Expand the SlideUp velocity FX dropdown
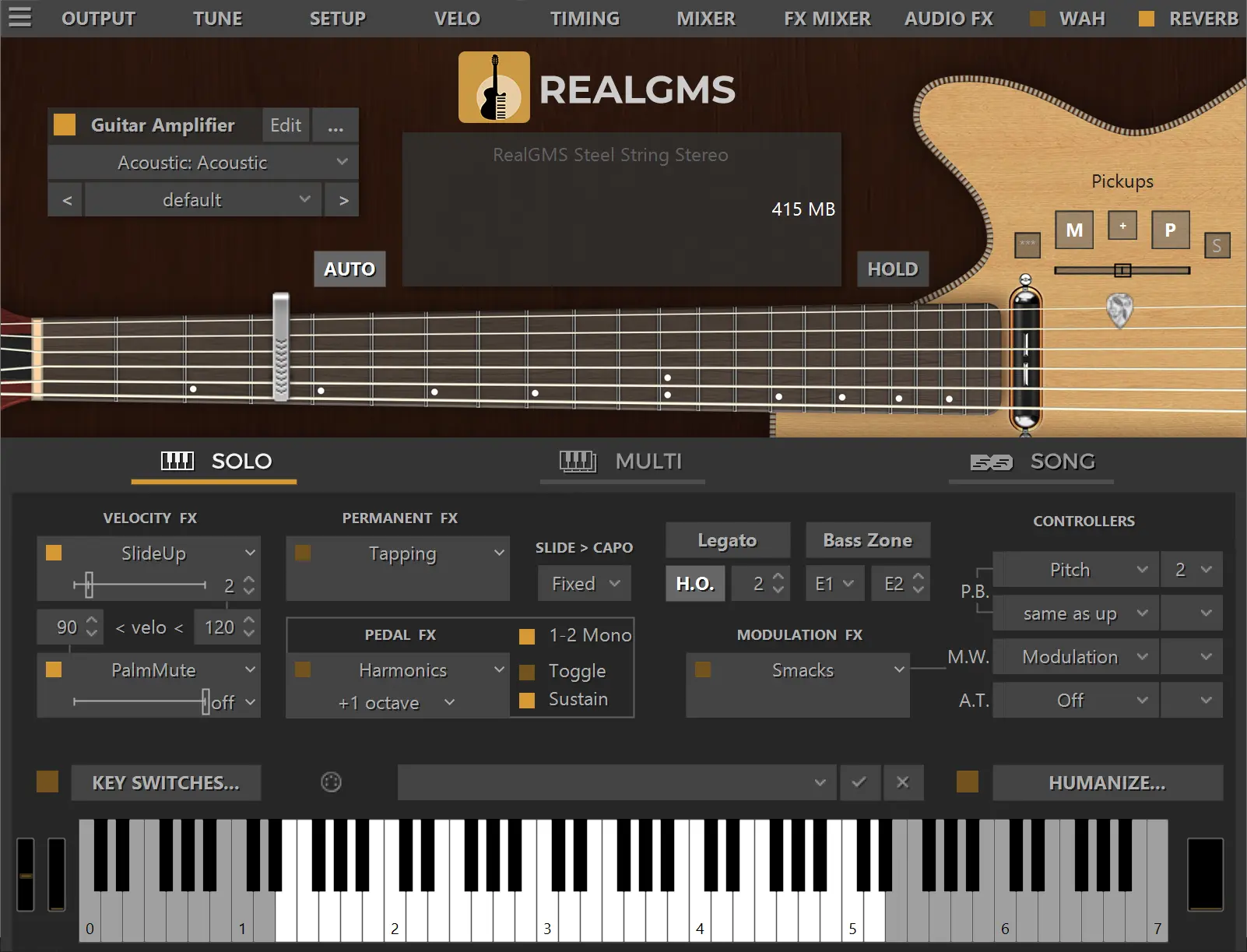Screen dimensions: 1247x952 [x=249, y=553]
